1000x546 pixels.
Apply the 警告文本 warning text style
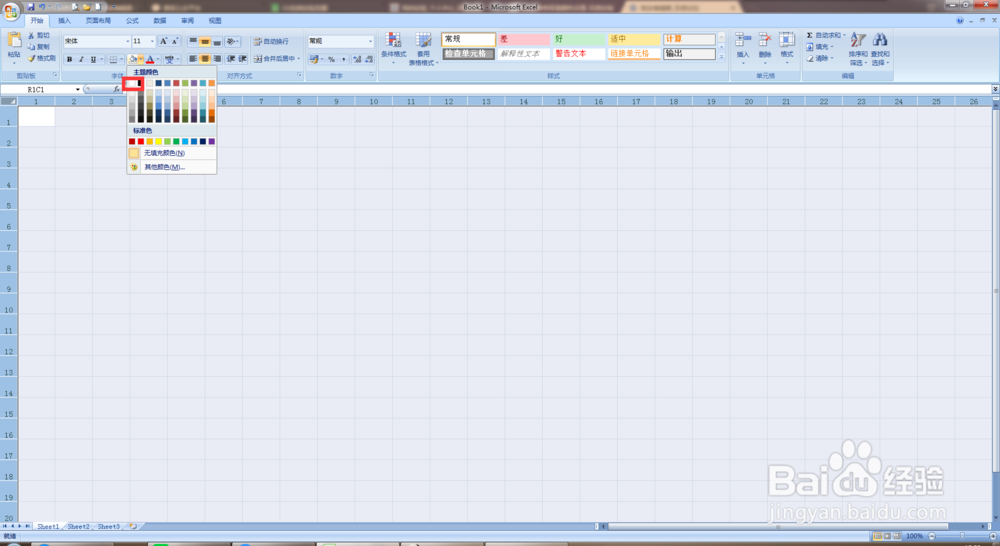(x=578, y=54)
